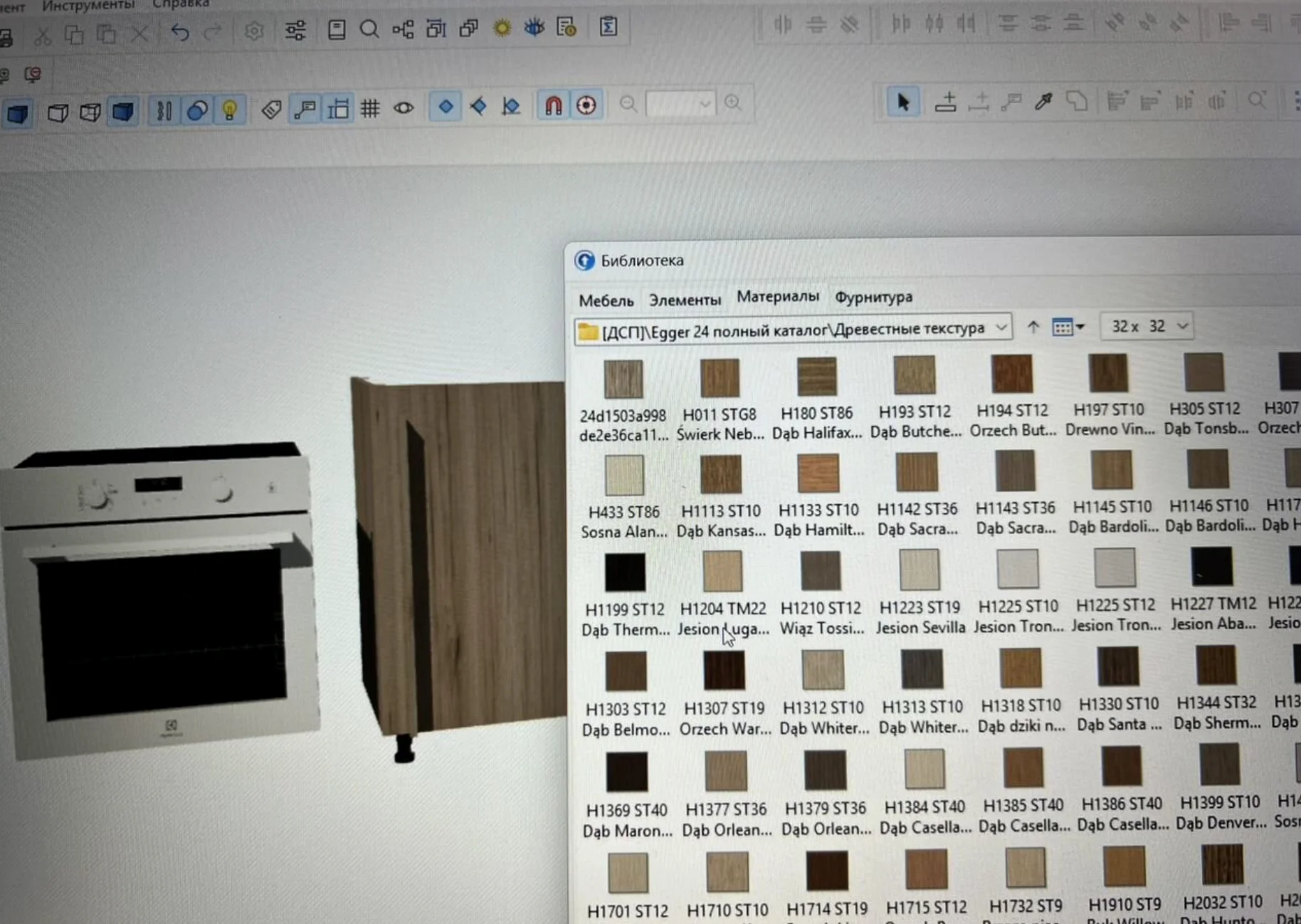Select the arrow pointer tool
The height and width of the screenshot is (924, 1301).
[x=903, y=103]
